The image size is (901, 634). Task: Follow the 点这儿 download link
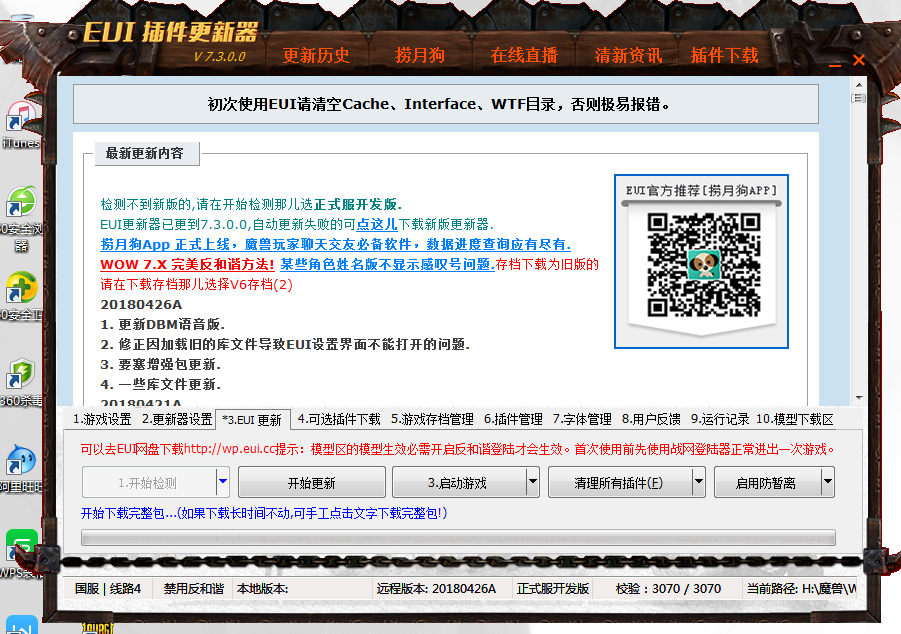point(377,224)
